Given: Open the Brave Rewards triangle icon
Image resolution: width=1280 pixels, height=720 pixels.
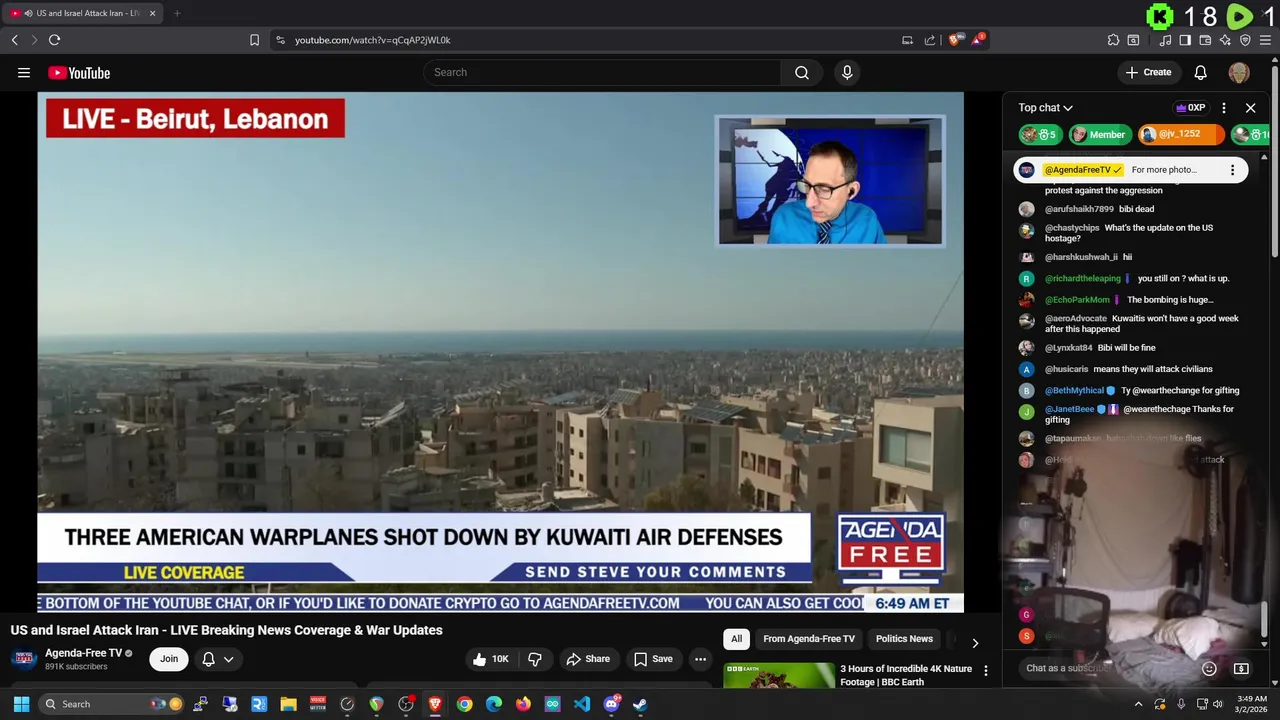Looking at the screenshot, I should 979,40.
